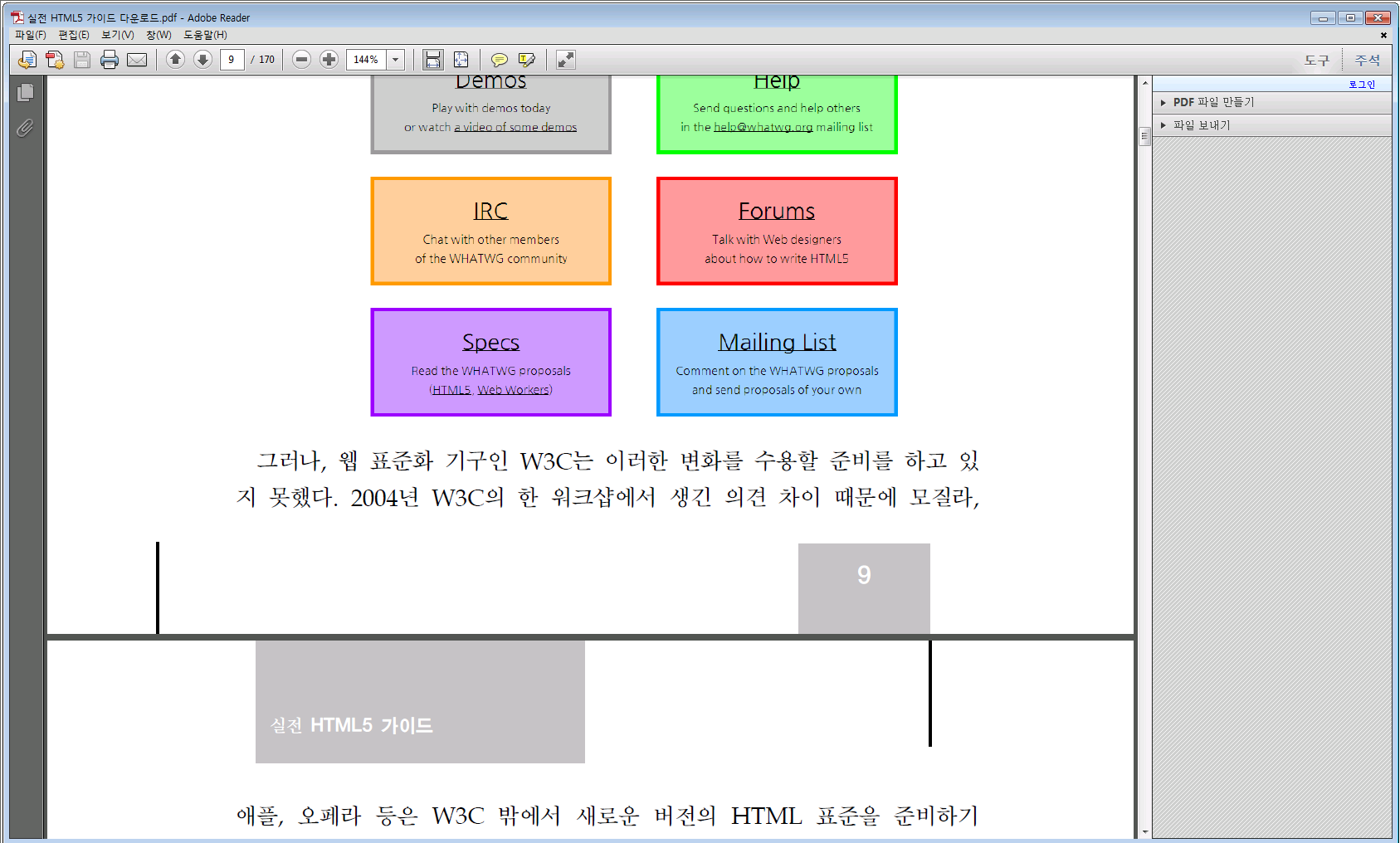Open the 파일(F) menu

point(31,35)
